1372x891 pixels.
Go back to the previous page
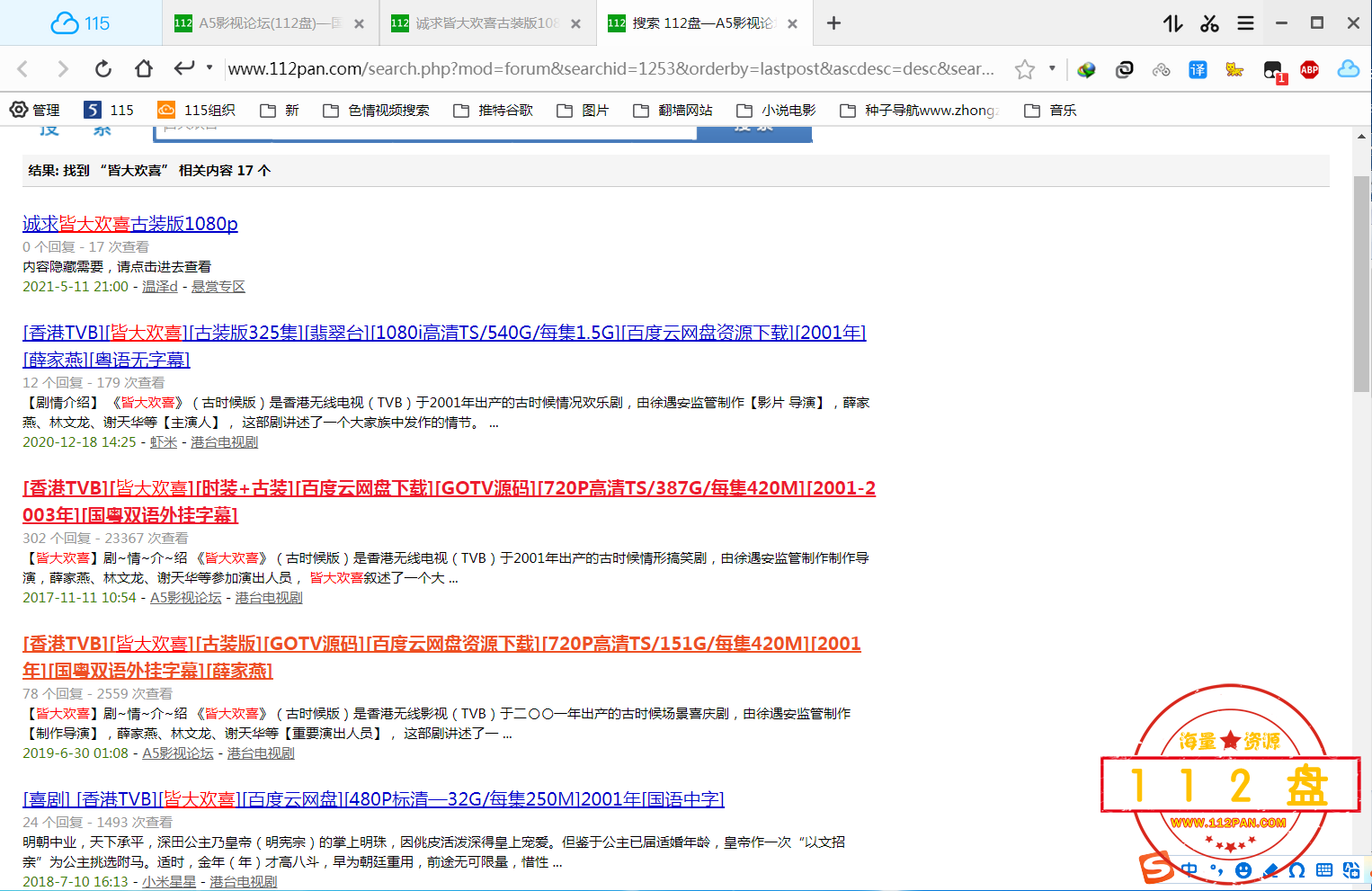pos(23,68)
